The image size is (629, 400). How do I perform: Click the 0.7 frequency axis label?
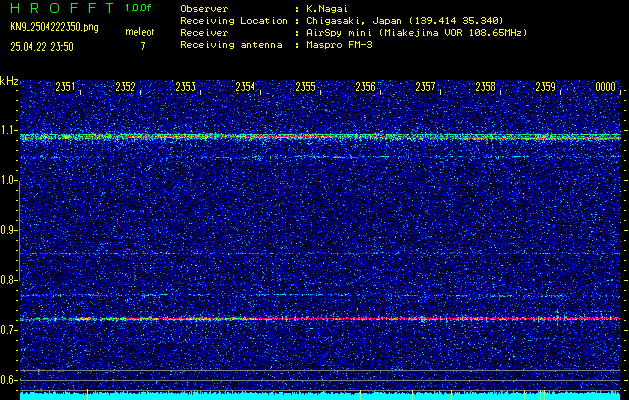(x=8, y=331)
